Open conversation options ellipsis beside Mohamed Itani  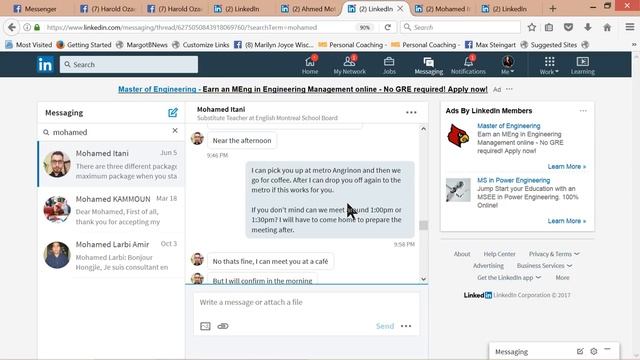411,113
